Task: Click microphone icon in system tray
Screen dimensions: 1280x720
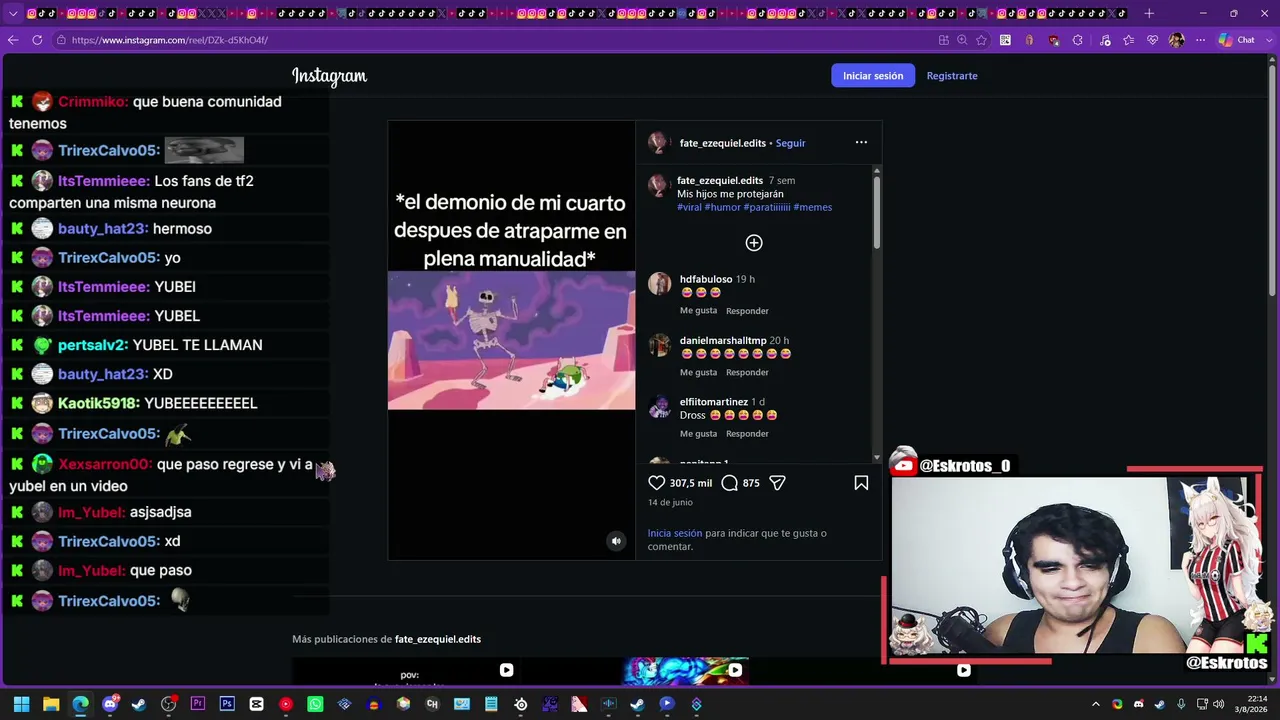Action: click(1181, 704)
